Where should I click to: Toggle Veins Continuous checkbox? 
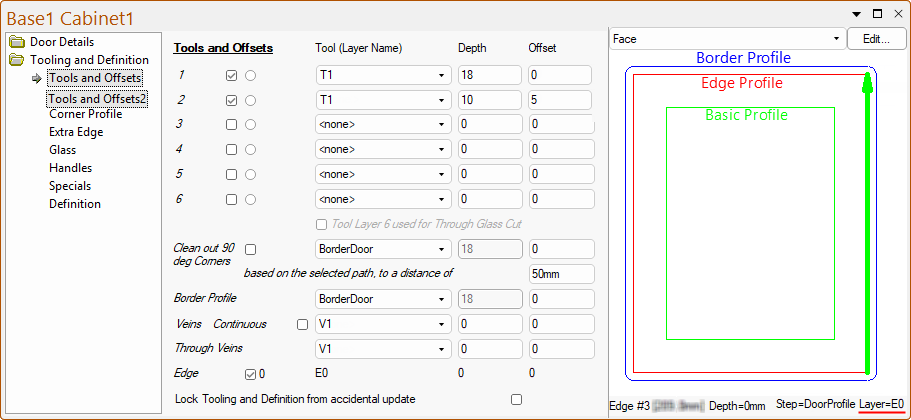click(x=302, y=325)
